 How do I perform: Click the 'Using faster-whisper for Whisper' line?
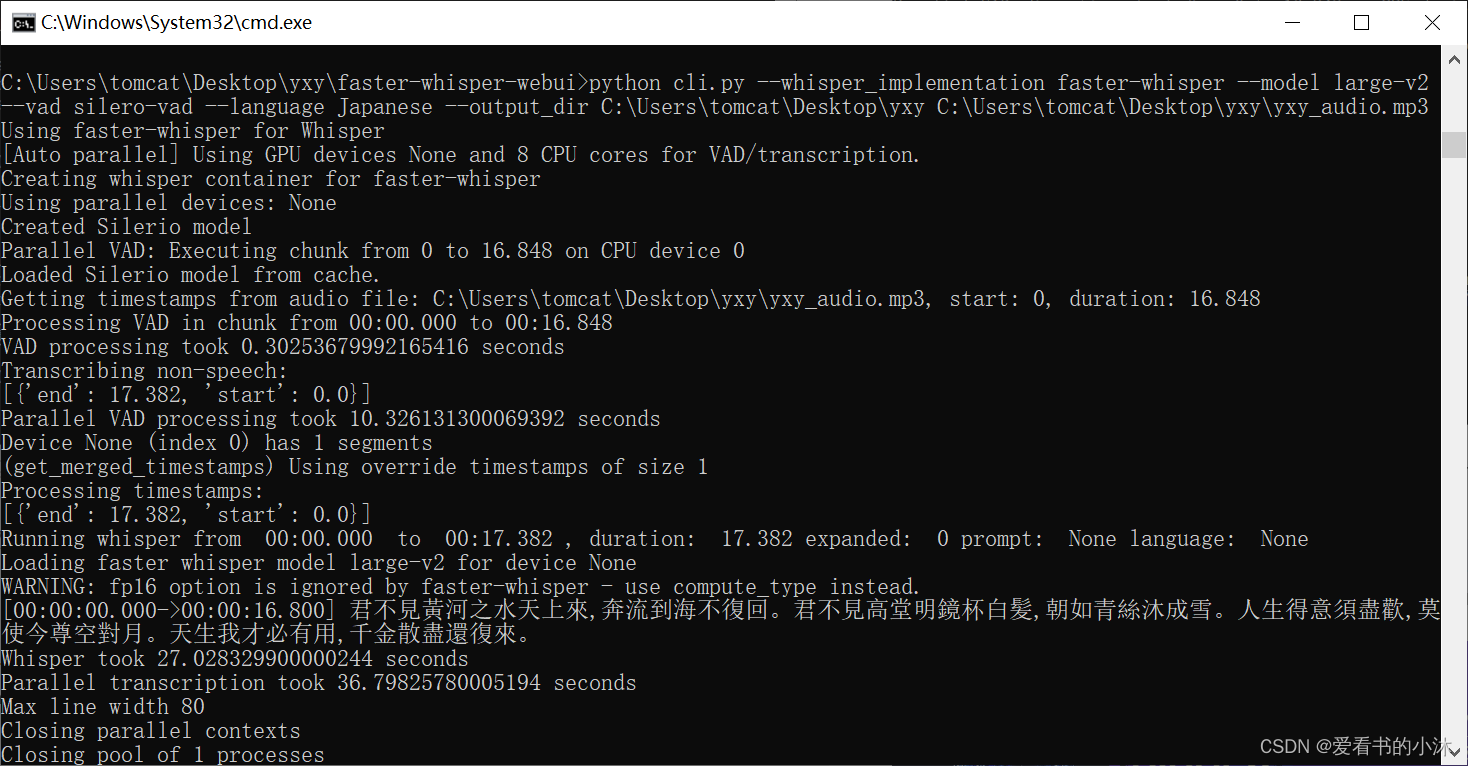coord(193,131)
